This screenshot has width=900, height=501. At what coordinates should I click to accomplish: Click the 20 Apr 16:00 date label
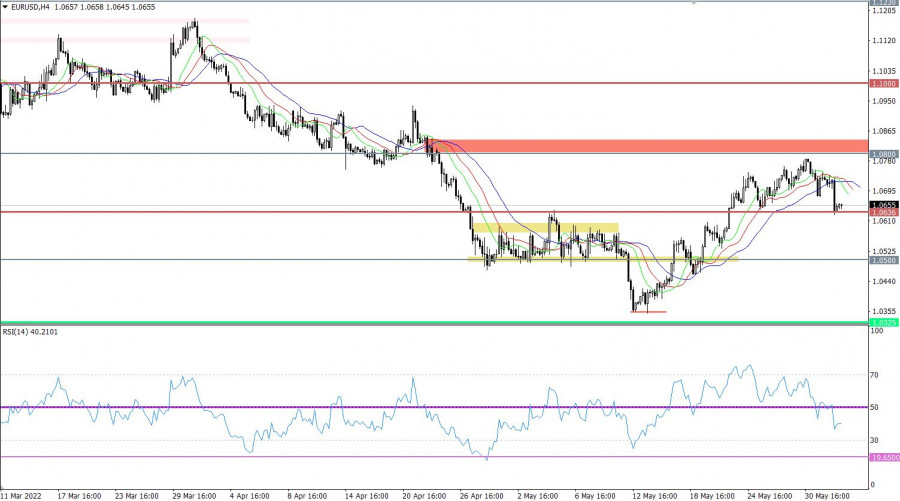pyautogui.click(x=424, y=496)
